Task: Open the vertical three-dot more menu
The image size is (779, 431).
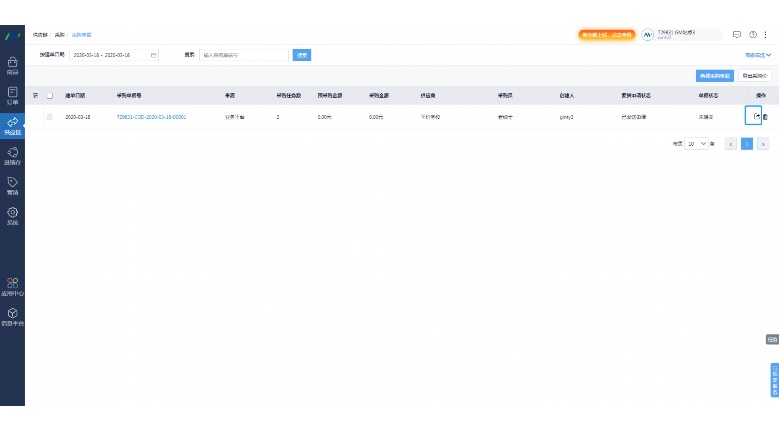Action: [766, 34]
